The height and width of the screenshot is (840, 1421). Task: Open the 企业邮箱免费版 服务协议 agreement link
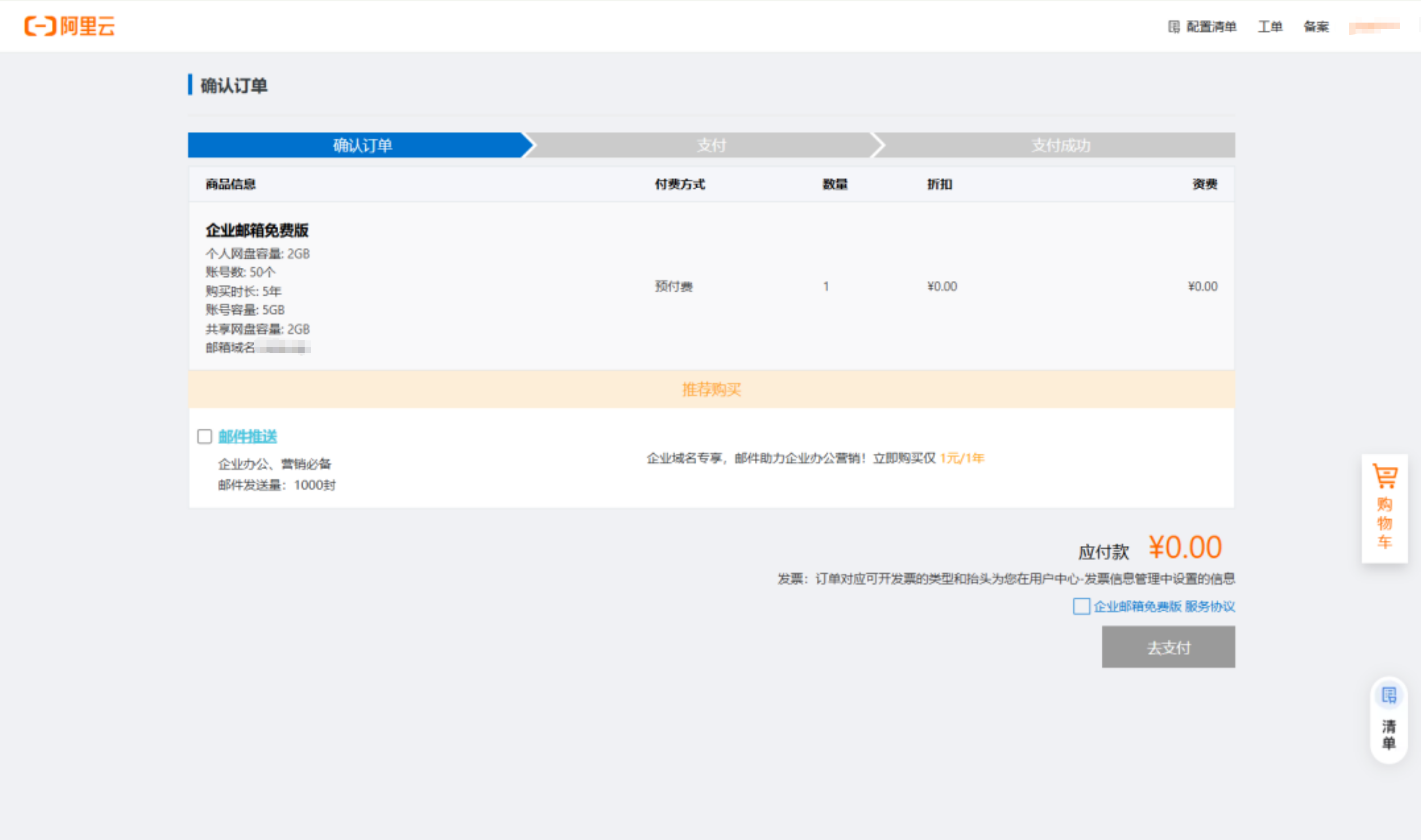[1164, 606]
